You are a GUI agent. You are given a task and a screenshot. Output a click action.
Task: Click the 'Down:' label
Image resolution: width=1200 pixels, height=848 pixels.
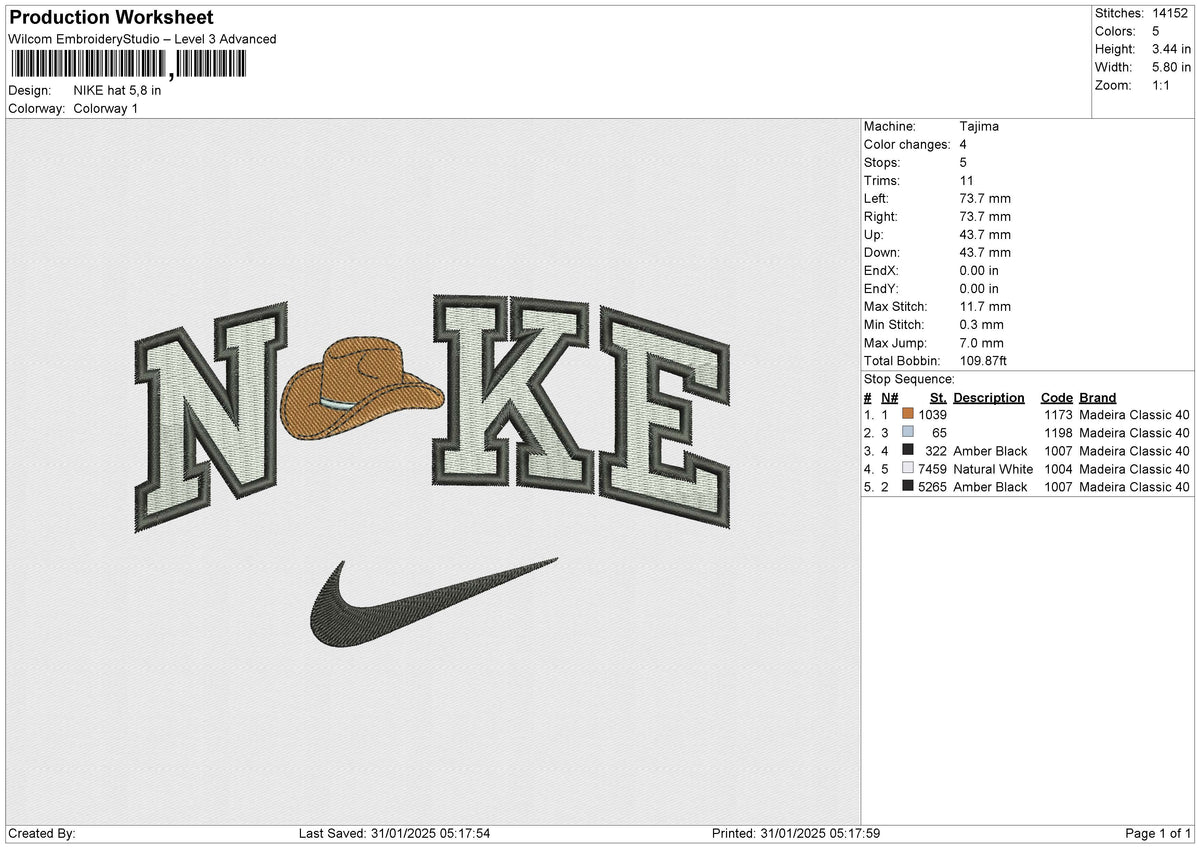coord(882,252)
